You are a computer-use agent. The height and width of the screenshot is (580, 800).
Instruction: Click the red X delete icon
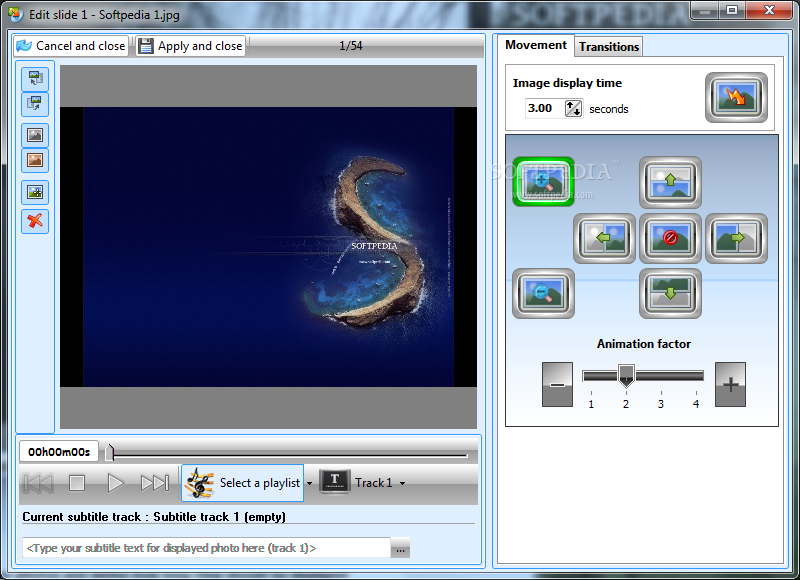click(35, 221)
